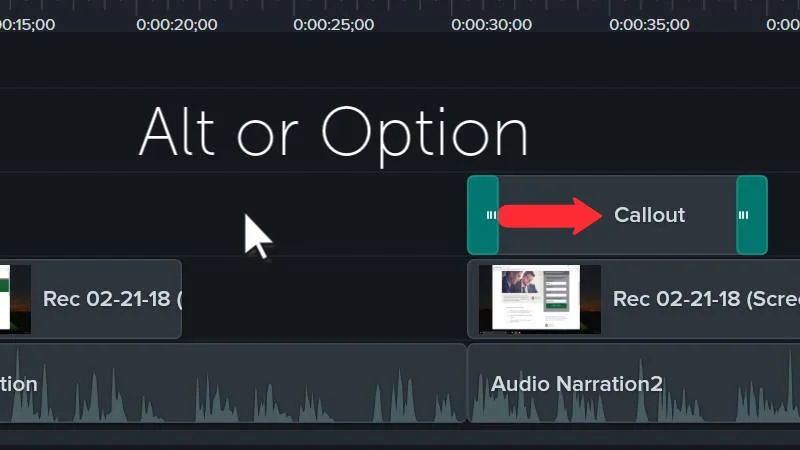Click the Audio Narration2 audio clip
Screen dimensions: 800x450
[x=634, y=383]
